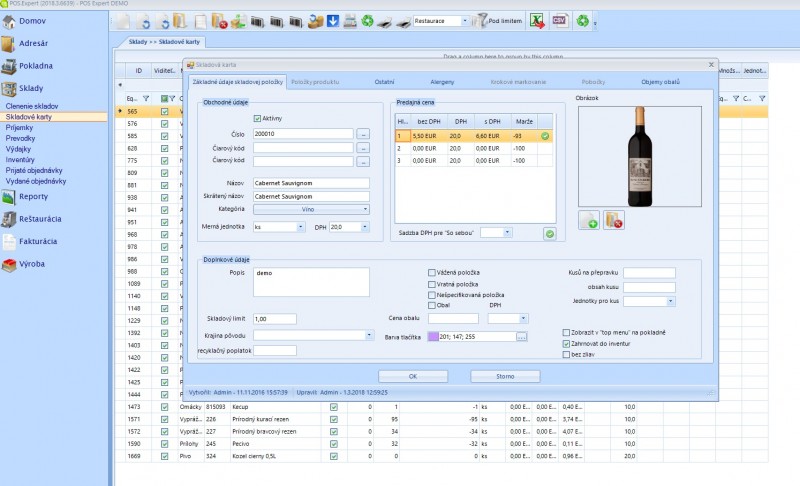Uncheck Zahrnovat do inventur checkbox
Image resolution: width=800 pixels, height=486 pixels.
566,343
